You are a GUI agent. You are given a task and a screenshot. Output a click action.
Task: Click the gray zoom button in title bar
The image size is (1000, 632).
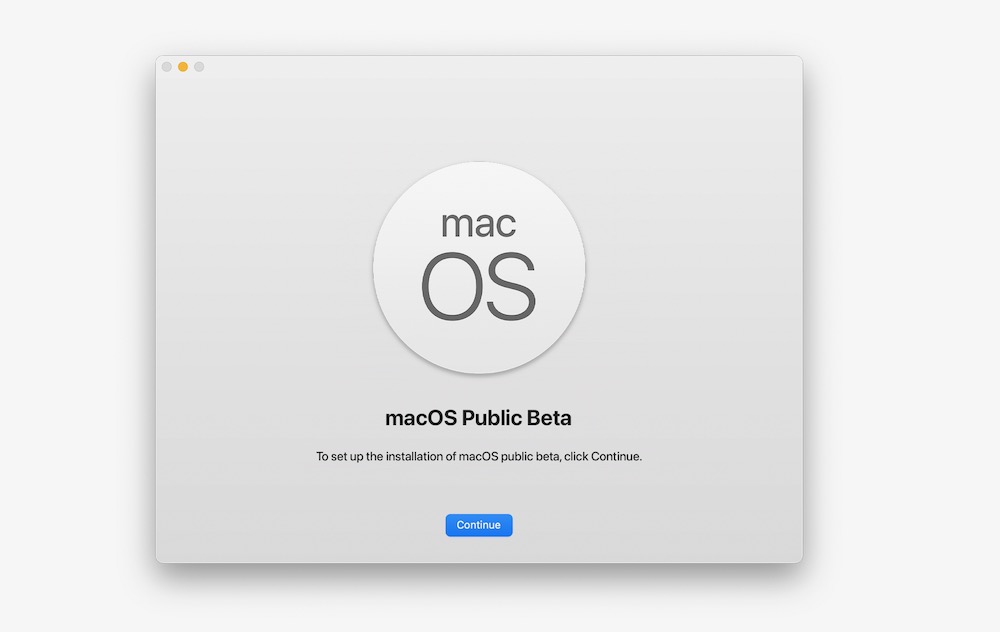tap(199, 67)
